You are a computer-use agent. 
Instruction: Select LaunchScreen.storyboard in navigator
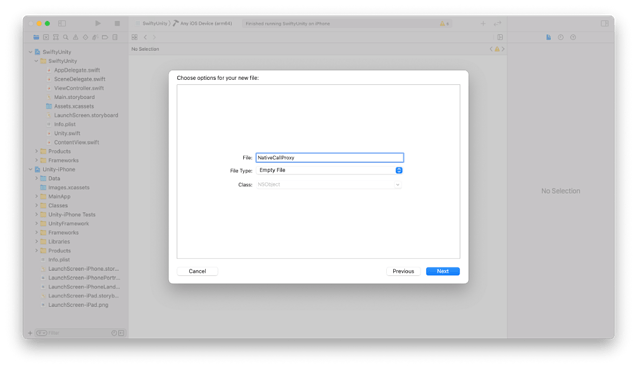coord(86,115)
